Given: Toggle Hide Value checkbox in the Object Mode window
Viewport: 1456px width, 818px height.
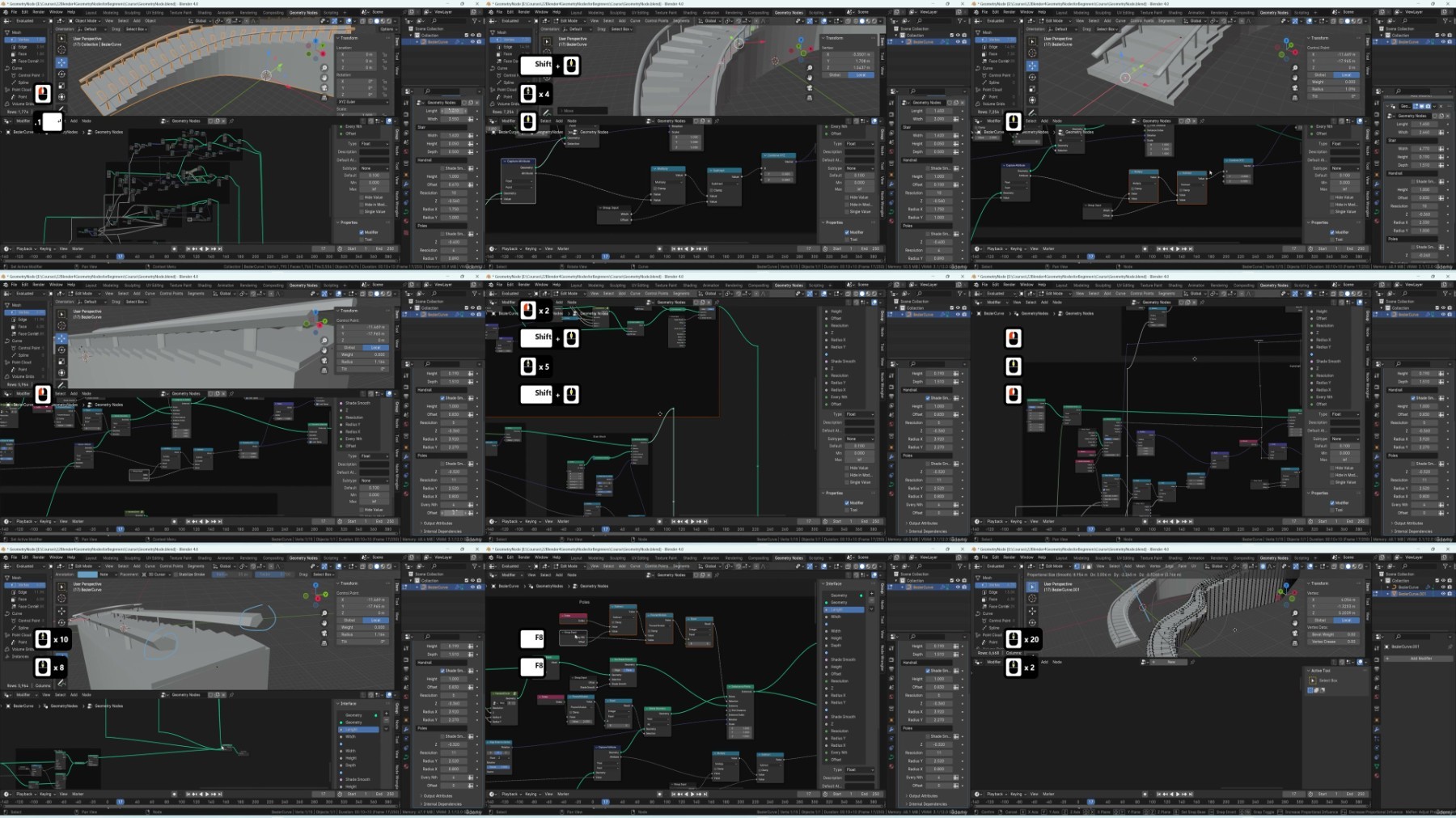Looking at the screenshot, I should pyautogui.click(x=362, y=197).
